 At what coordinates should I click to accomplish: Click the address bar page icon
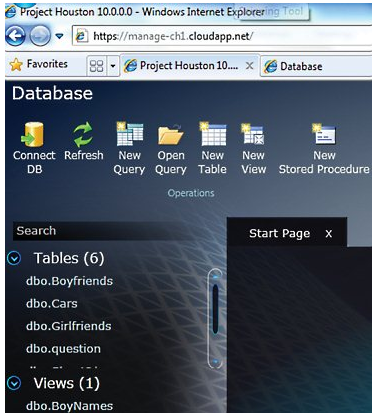pyautogui.click(x=81, y=36)
